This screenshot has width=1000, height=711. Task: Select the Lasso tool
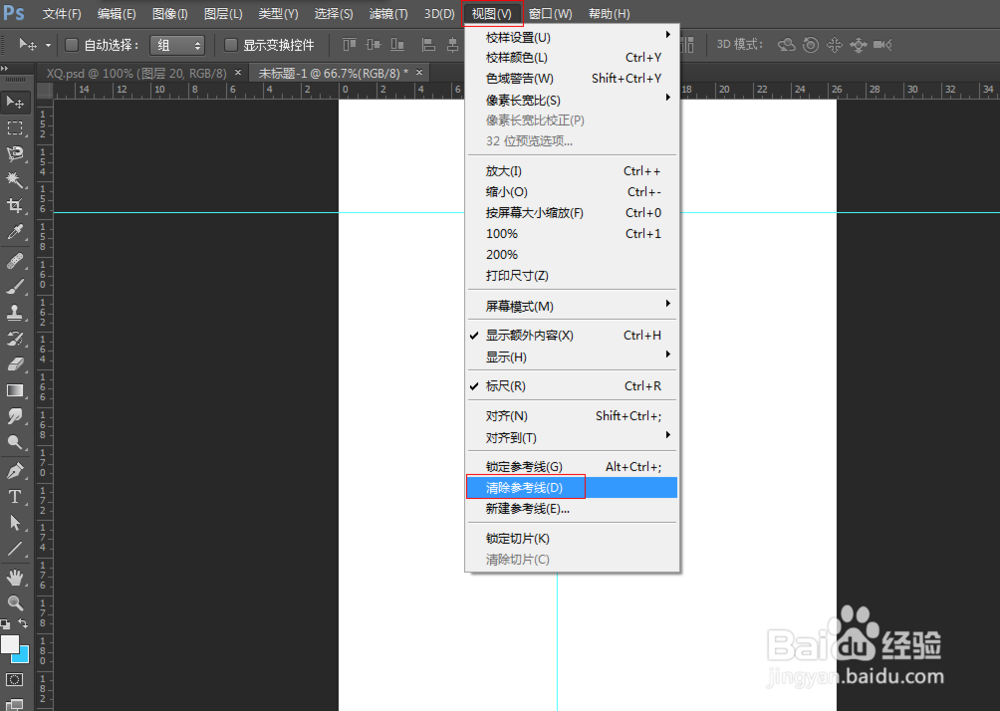point(15,154)
